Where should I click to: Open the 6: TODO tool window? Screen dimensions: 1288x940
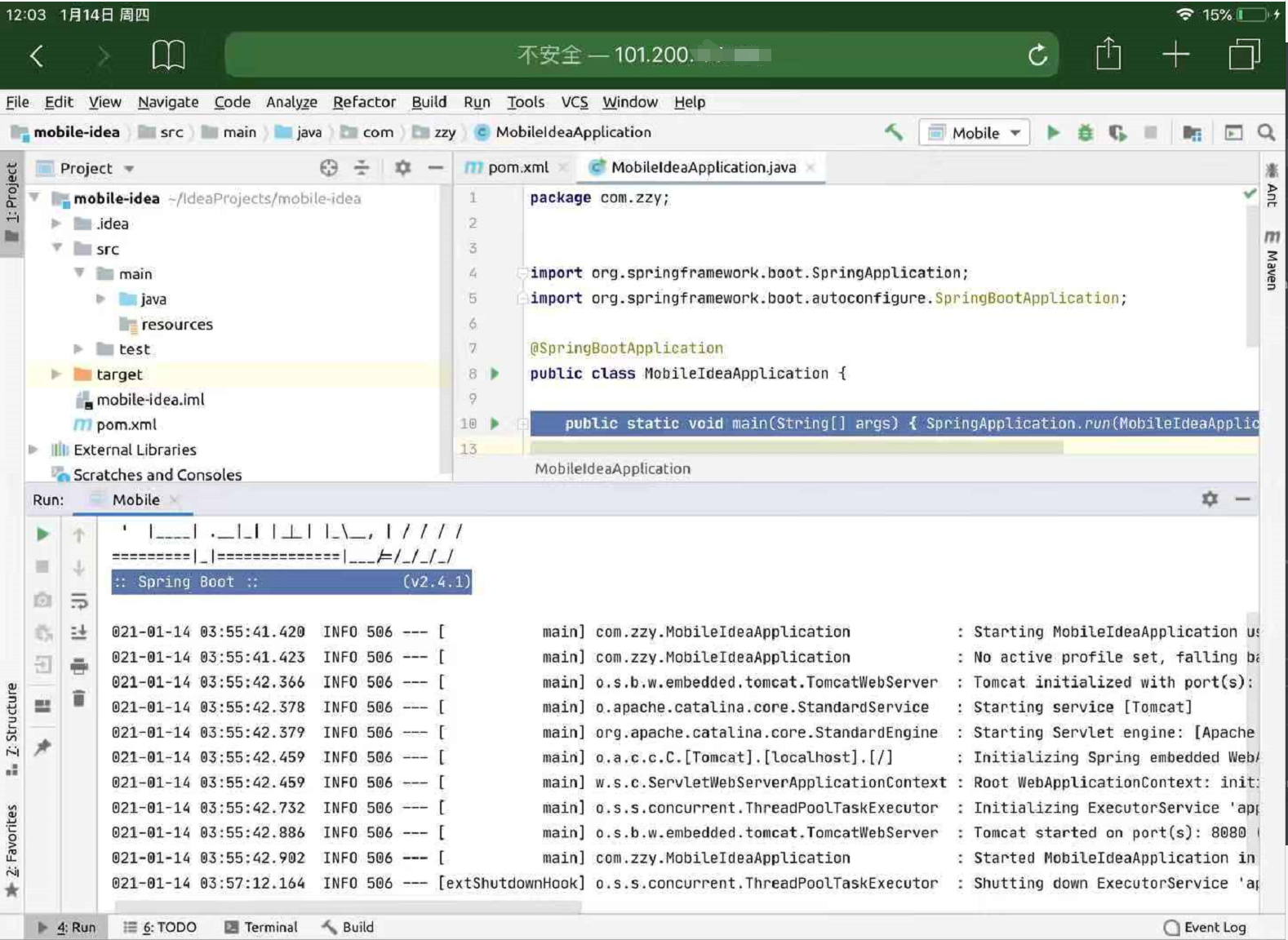[x=160, y=927]
